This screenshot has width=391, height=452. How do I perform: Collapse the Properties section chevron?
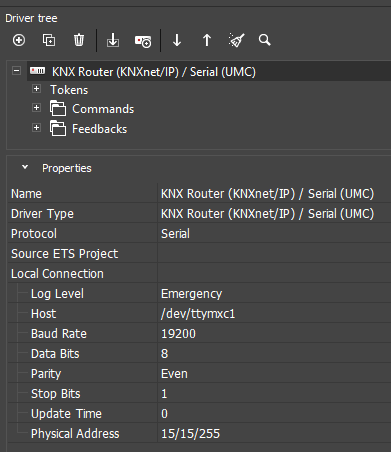[25, 167]
